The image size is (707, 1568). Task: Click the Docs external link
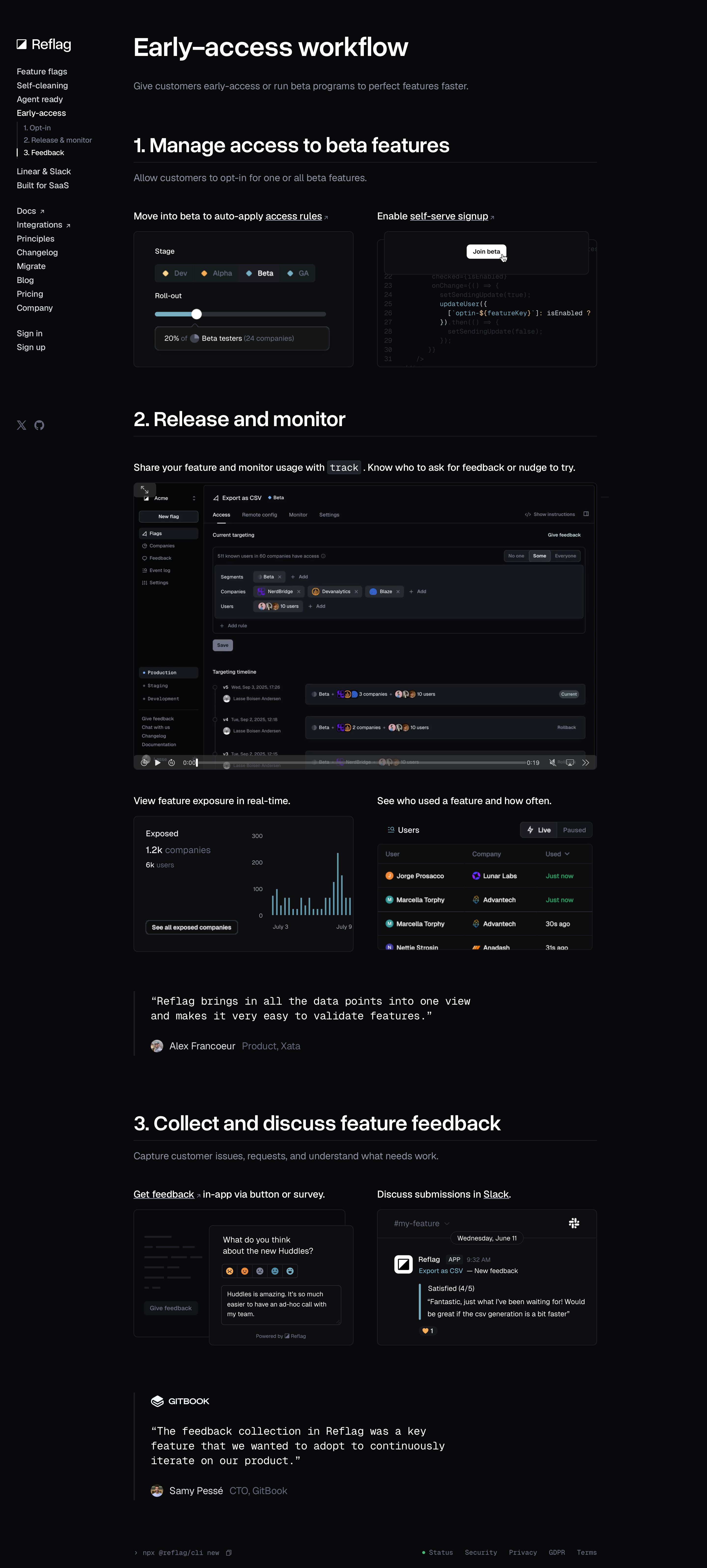coord(30,211)
